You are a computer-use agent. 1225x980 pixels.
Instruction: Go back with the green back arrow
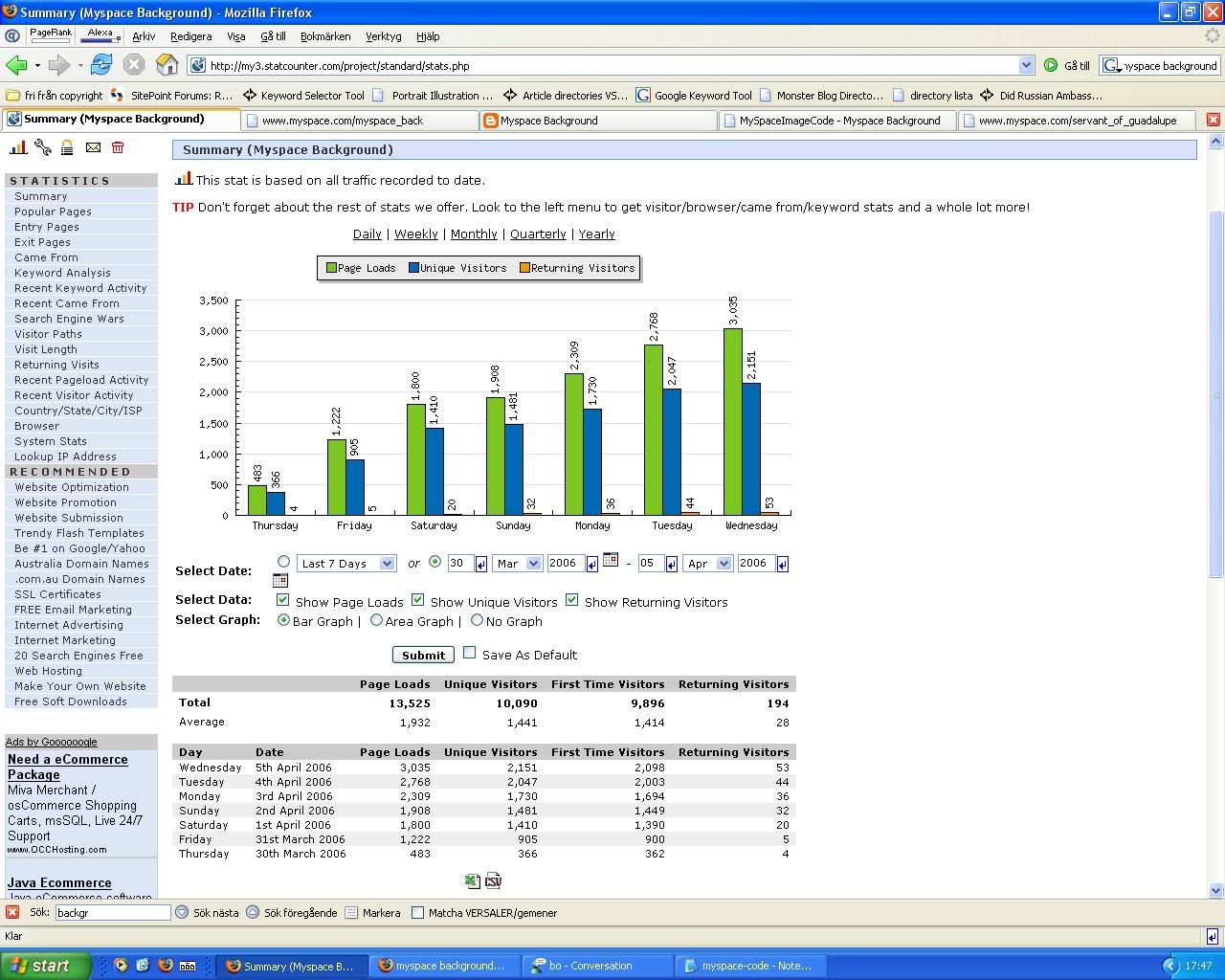tap(15, 65)
